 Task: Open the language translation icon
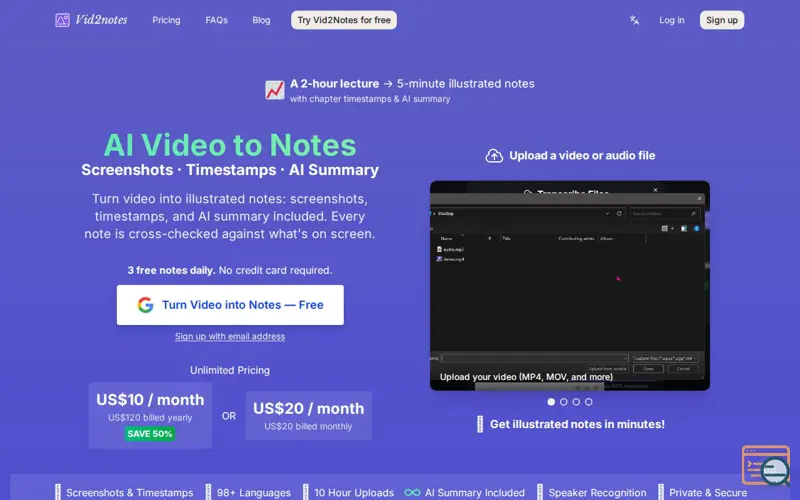[634, 20]
